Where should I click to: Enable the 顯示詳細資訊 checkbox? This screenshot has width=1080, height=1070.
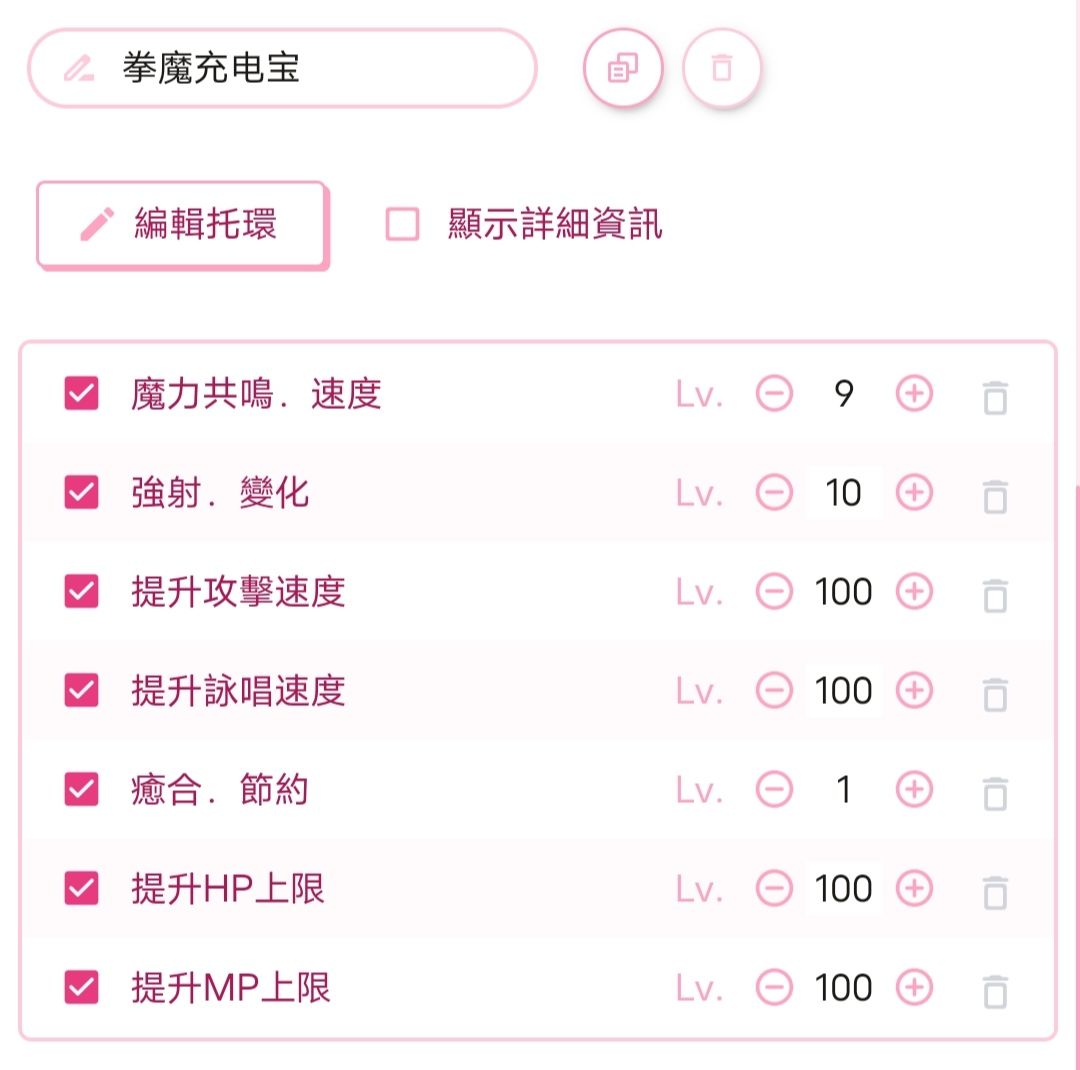point(402,225)
